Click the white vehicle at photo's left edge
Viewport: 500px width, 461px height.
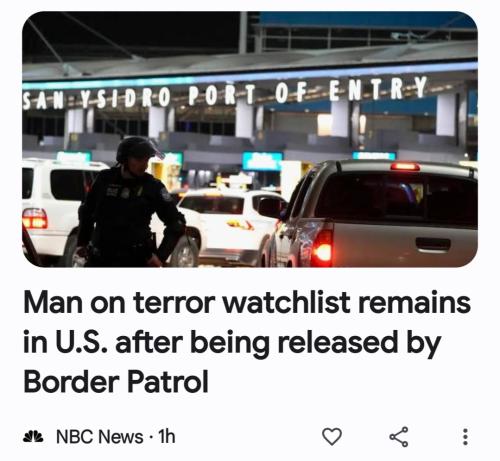(53, 212)
